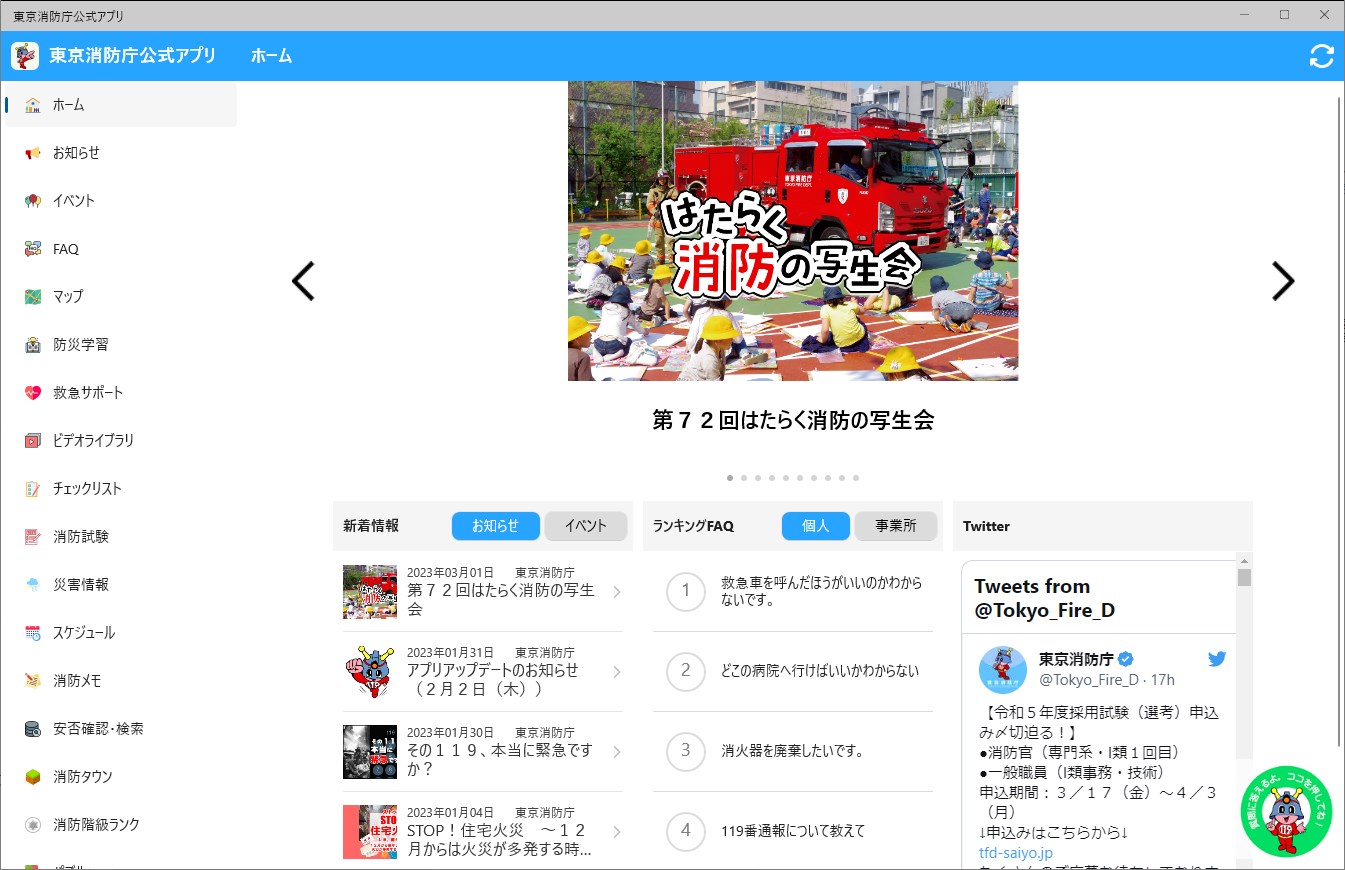The width and height of the screenshot is (1345, 870).
Task: Show the previous carousel slide
Action: (303, 281)
